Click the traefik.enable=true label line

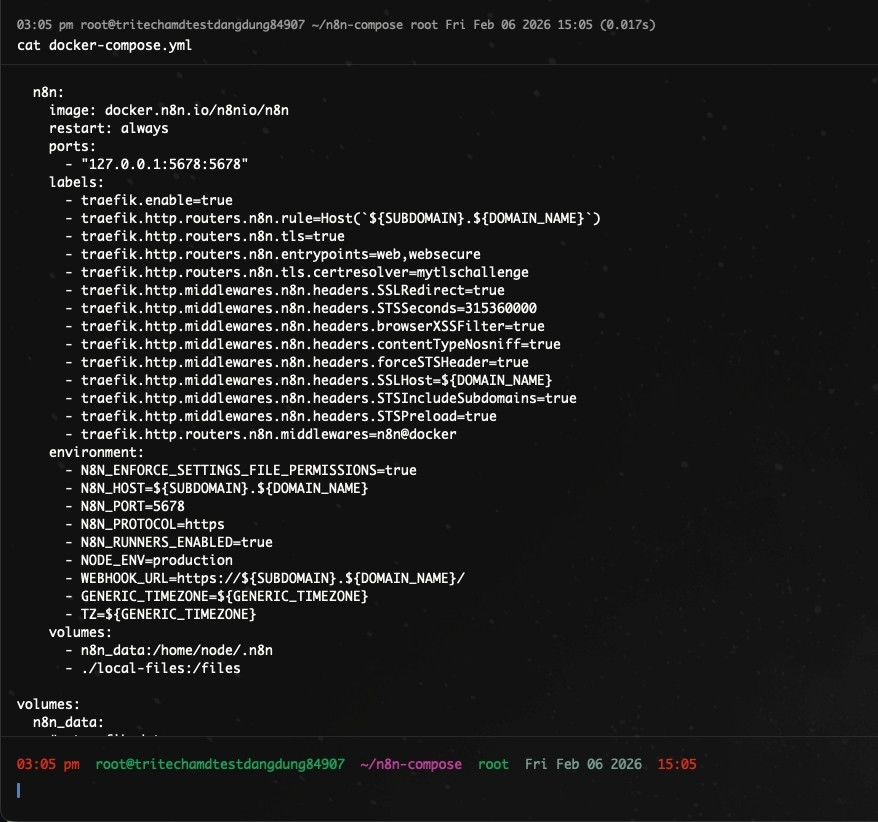click(x=156, y=200)
